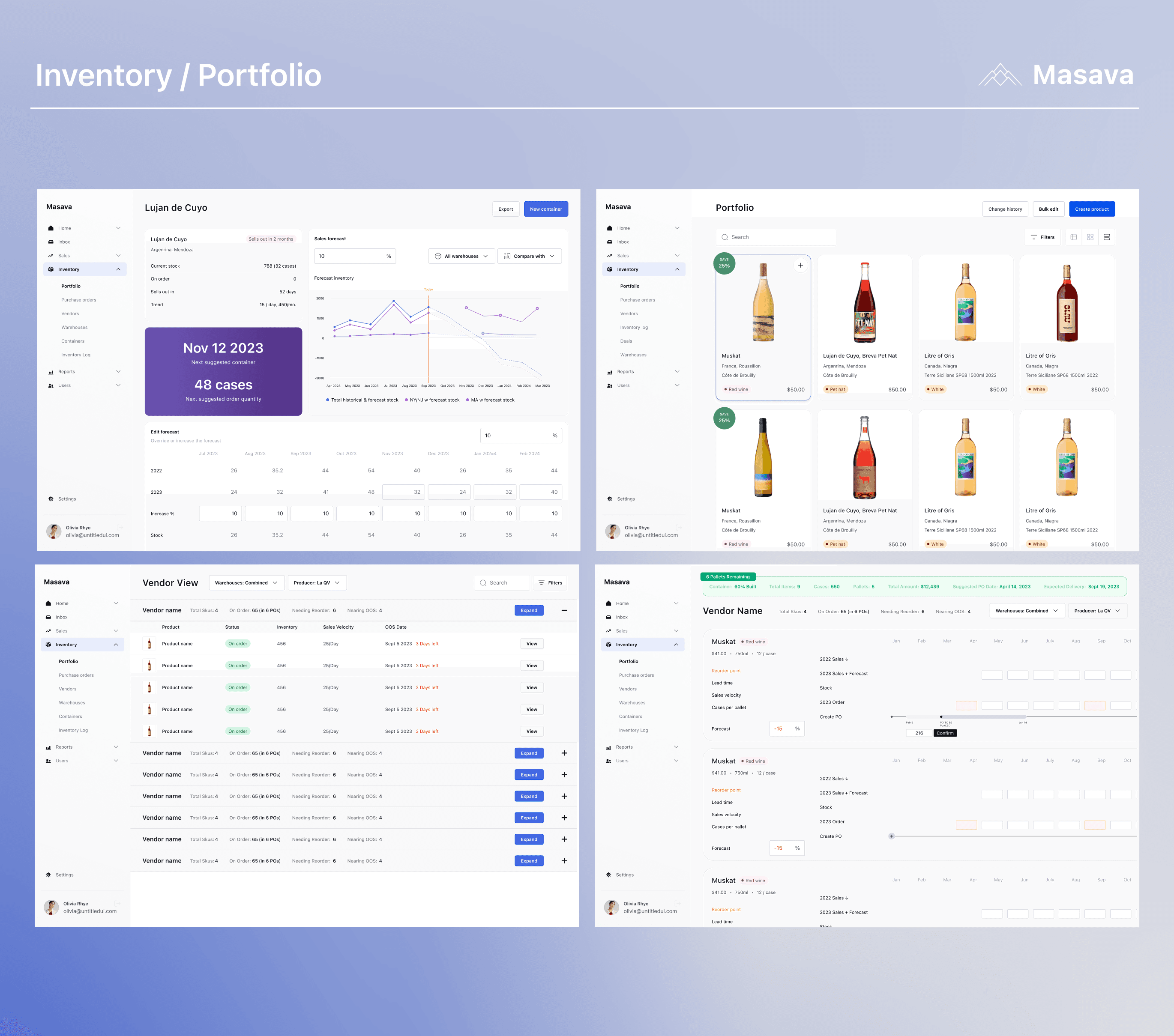Viewport: 1174px width, 1036px height.
Task: Switch Portfolio to grid view
Action: coord(1090,237)
